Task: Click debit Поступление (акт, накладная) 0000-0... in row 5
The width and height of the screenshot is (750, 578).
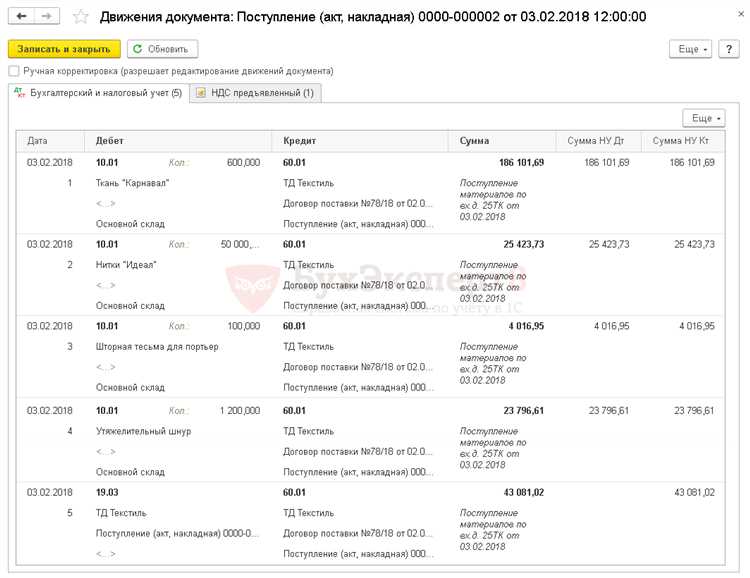Action: tap(177, 533)
